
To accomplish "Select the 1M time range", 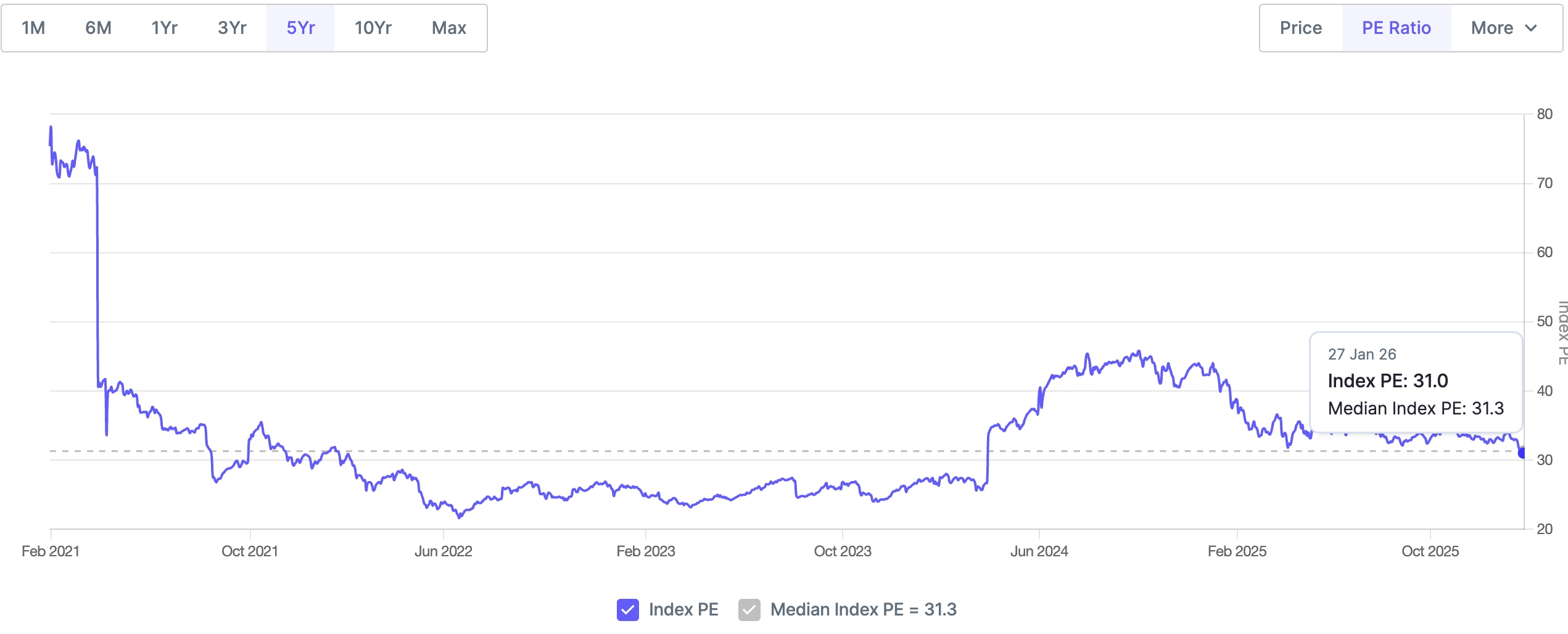I will point(33,28).
